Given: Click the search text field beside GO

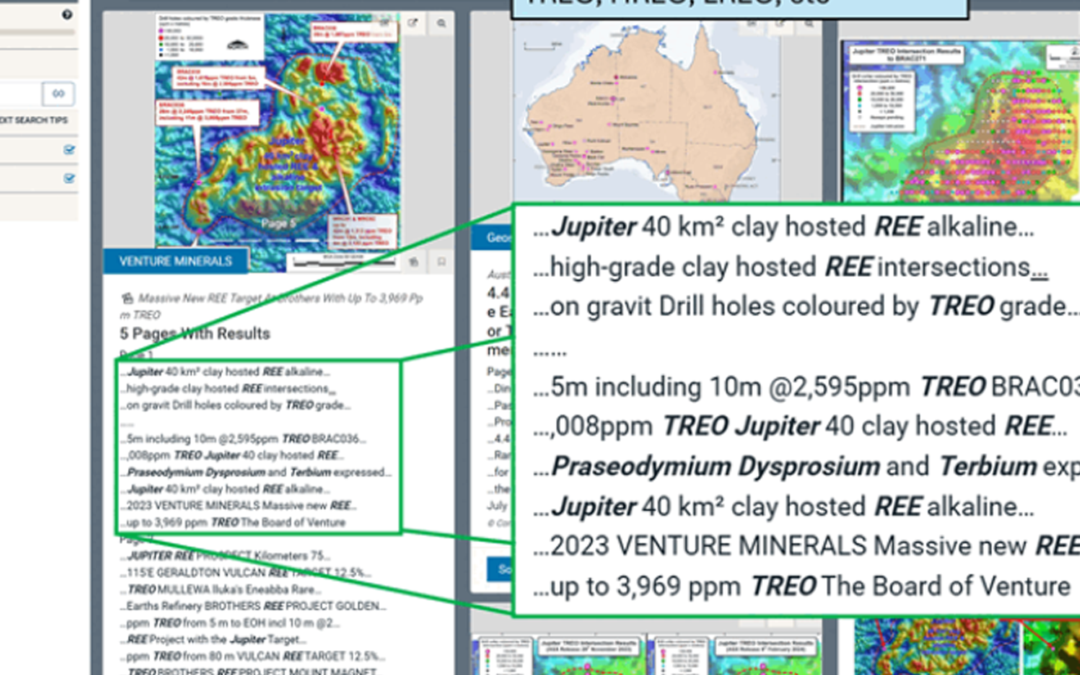Looking at the screenshot, I should (x=18, y=94).
